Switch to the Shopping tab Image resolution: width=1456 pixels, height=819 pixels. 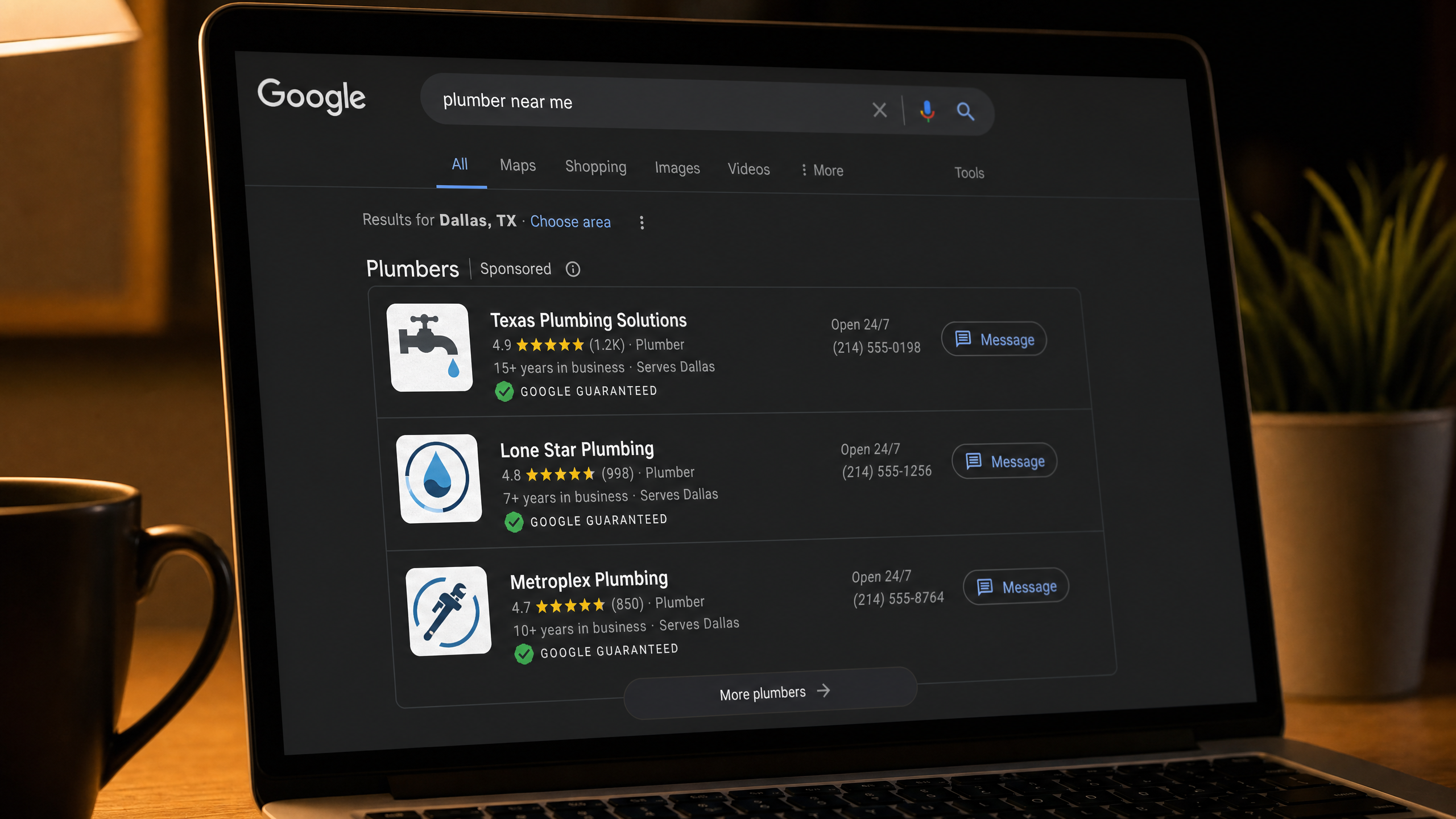(595, 167)
